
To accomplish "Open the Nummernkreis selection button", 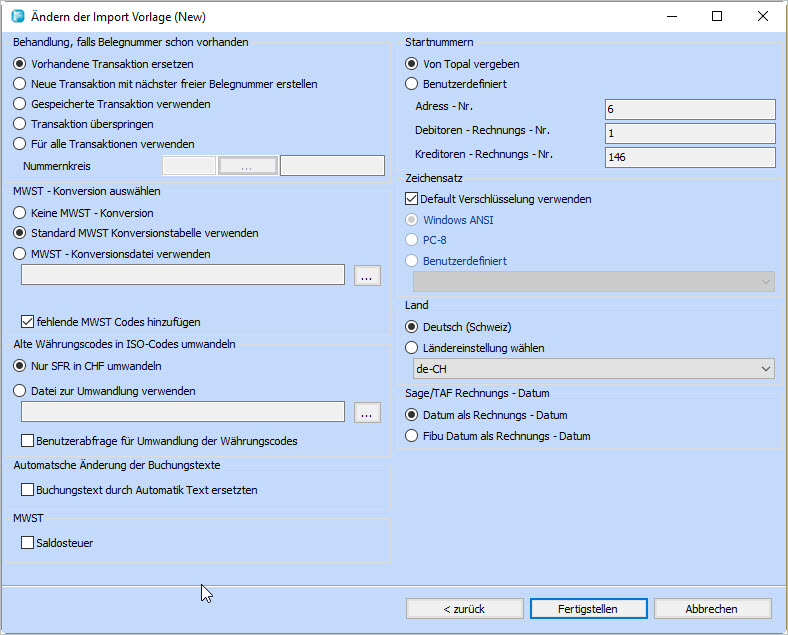I will (247, 166).
